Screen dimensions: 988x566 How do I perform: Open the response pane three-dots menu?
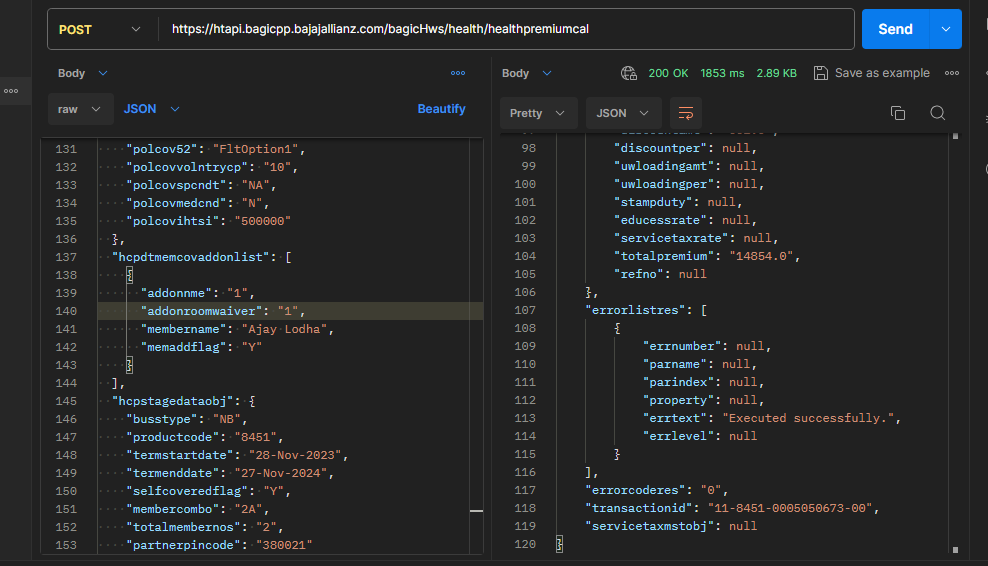[x=951, y=73]
